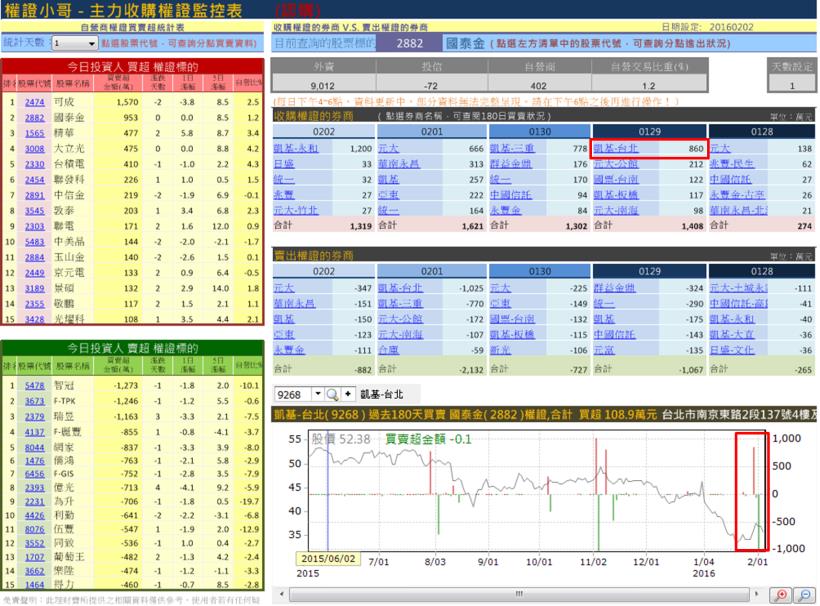
Task: Open stock code 5483 中美晶 link
Action: 35,242
